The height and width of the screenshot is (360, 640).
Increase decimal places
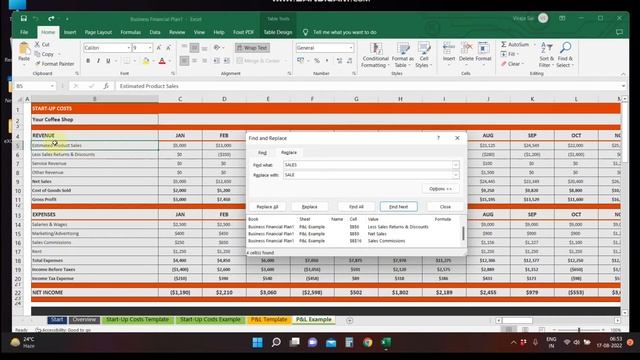point(339,61)
